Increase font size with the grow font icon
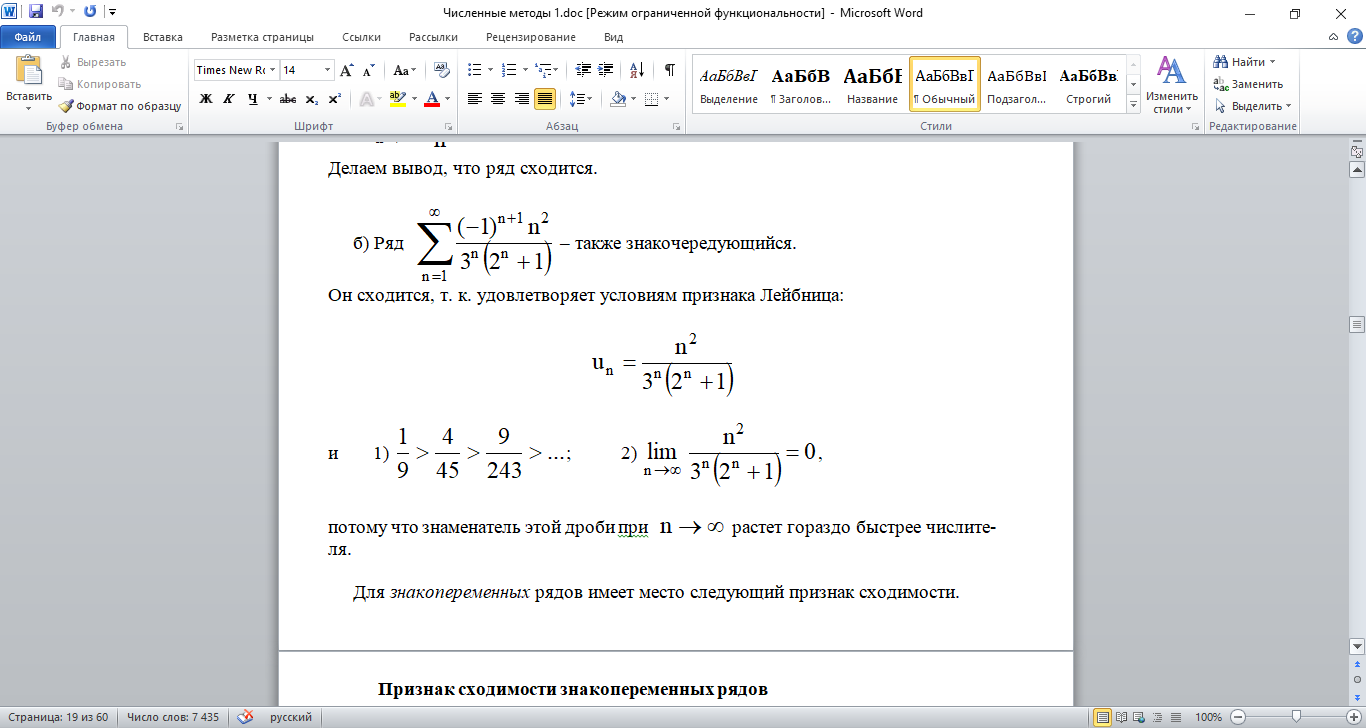The image size is (1366, 728). point(347,70)
